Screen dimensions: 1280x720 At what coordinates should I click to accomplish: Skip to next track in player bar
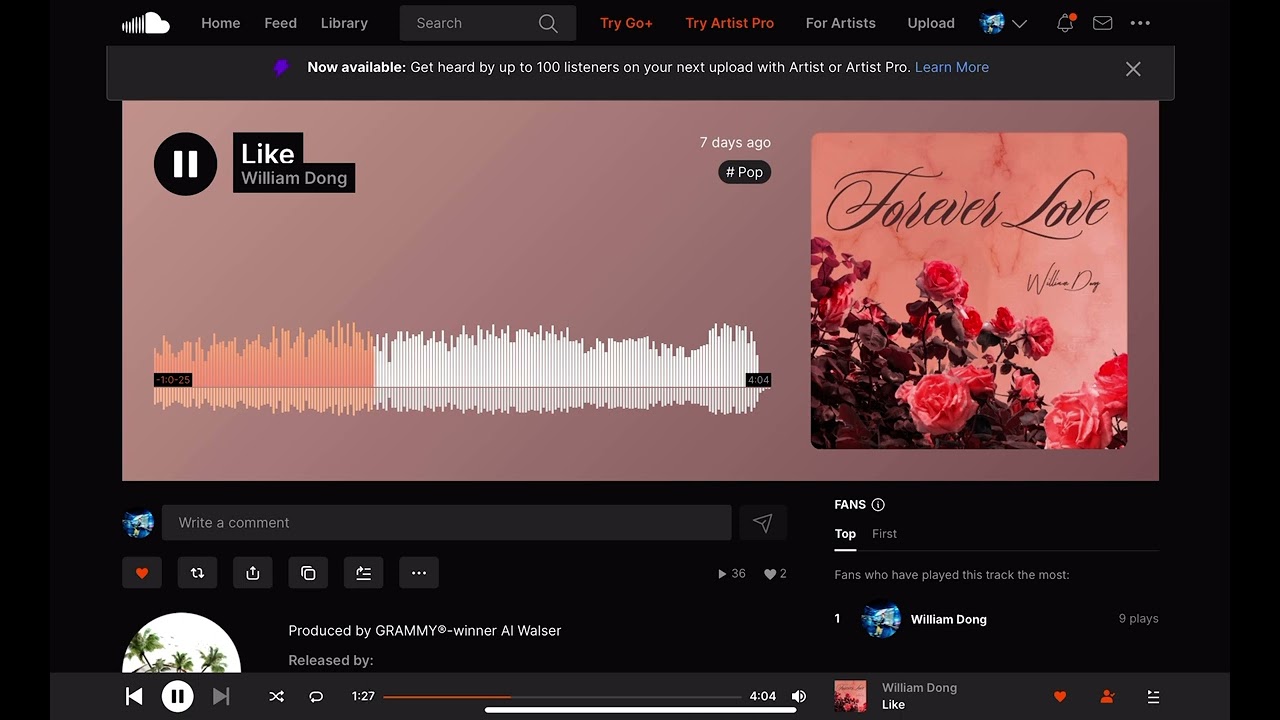[x=222, y=696]
